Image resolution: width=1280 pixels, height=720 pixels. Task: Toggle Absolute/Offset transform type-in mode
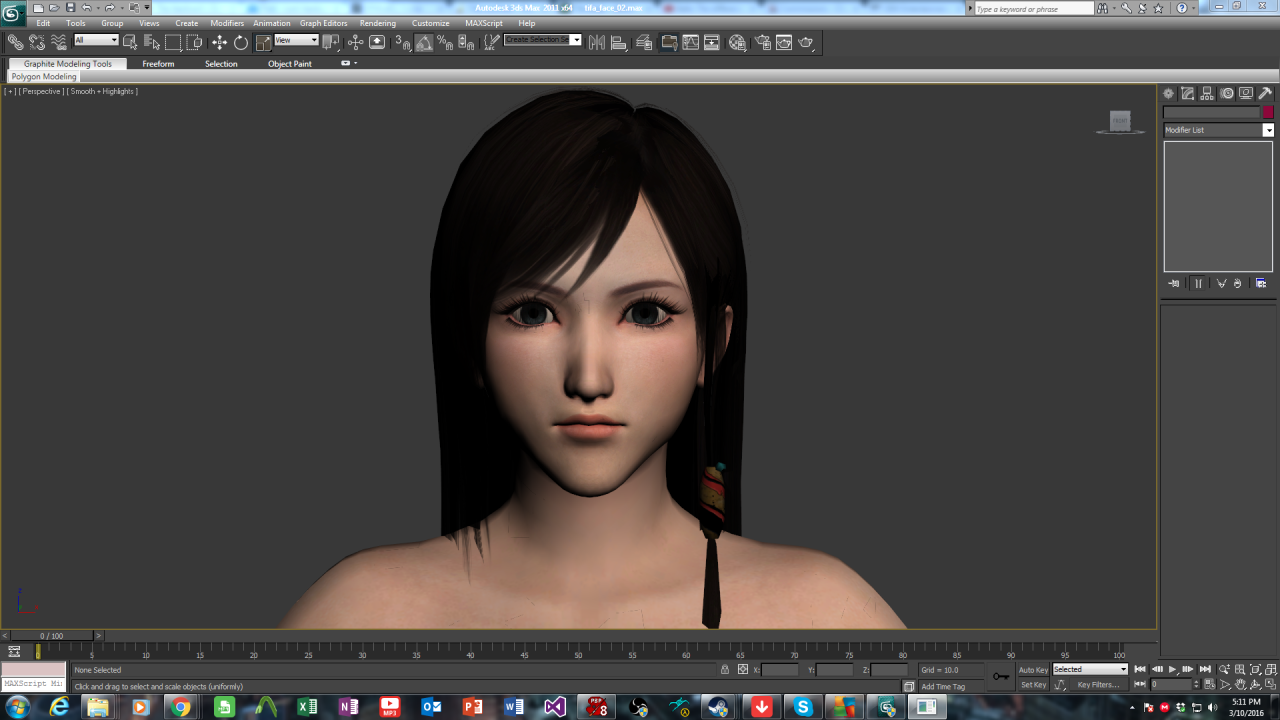pos(742,669)
